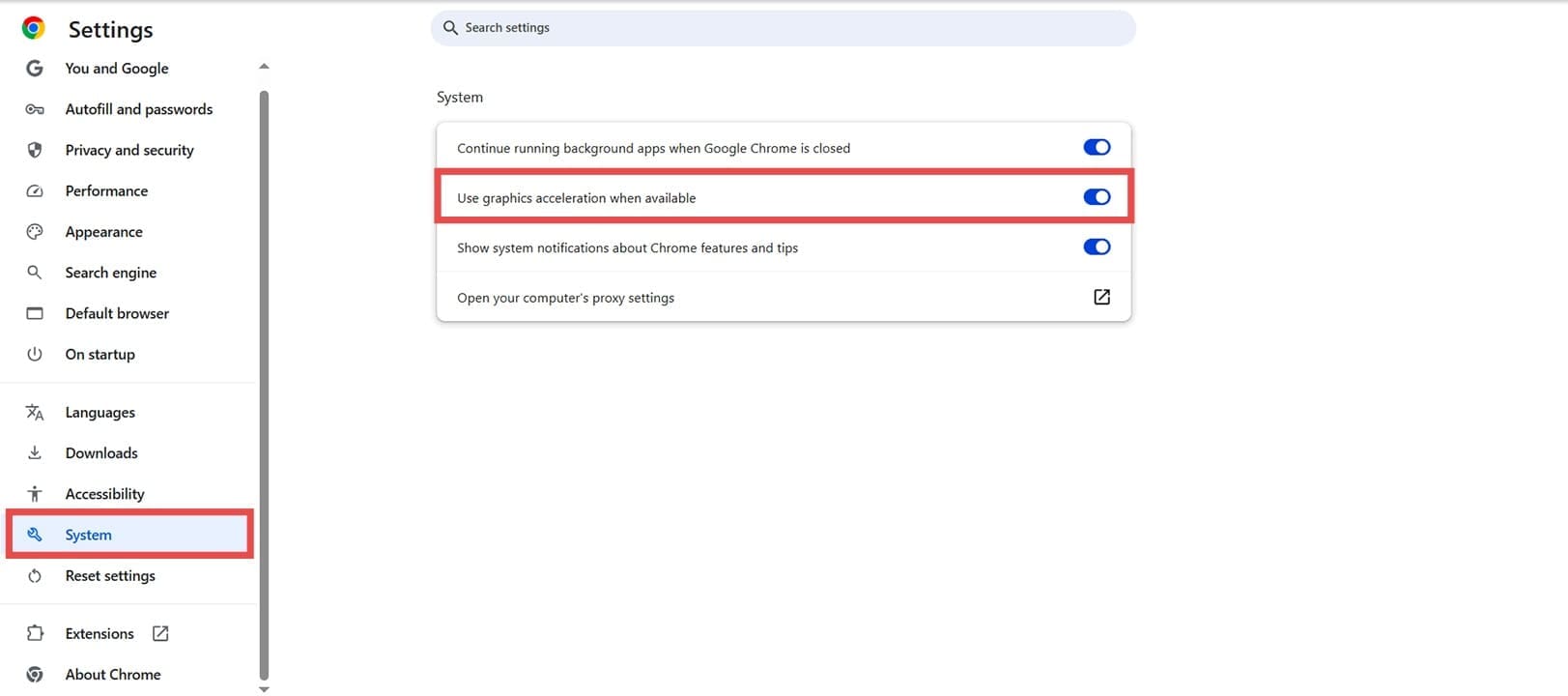Click the person icon for Accessibility
1568x696 pixels.
(35, 494)
